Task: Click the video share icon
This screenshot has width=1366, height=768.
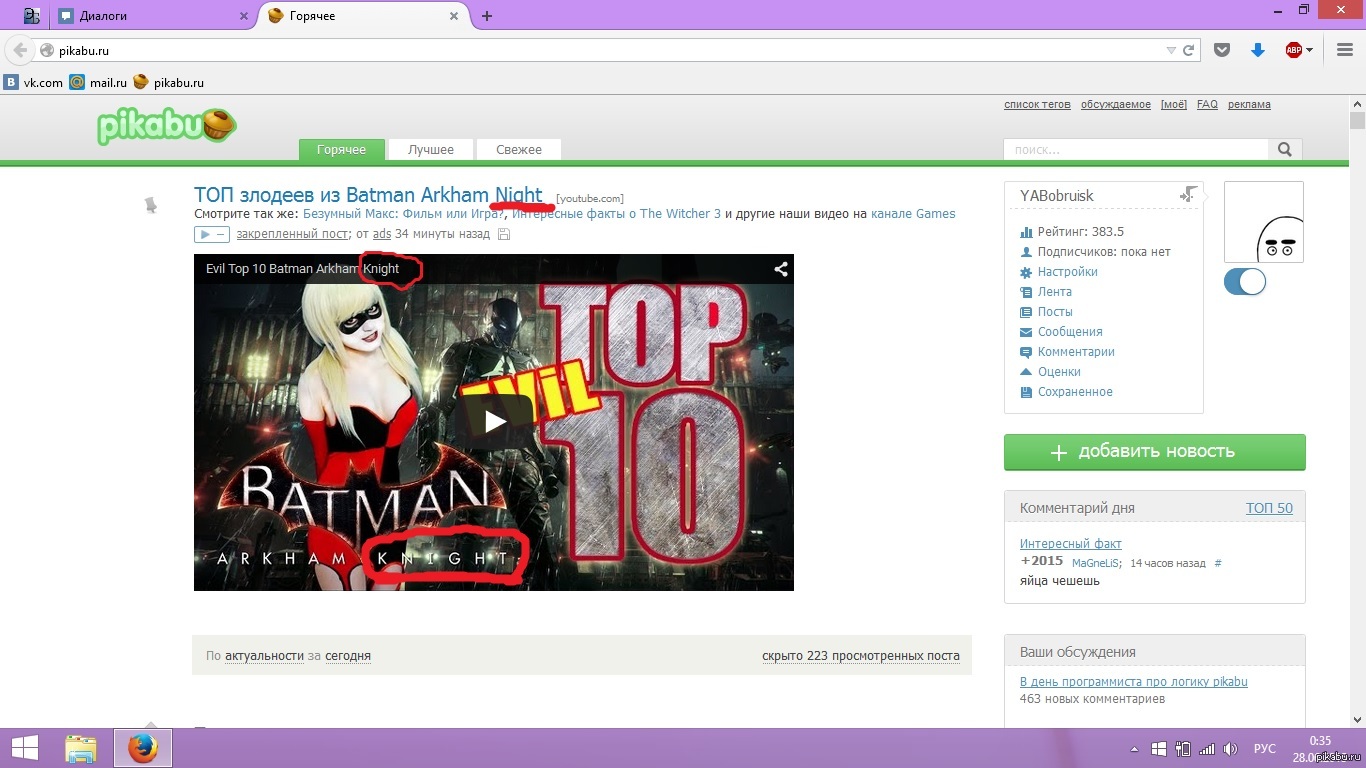Action: (x=781, y=269)
